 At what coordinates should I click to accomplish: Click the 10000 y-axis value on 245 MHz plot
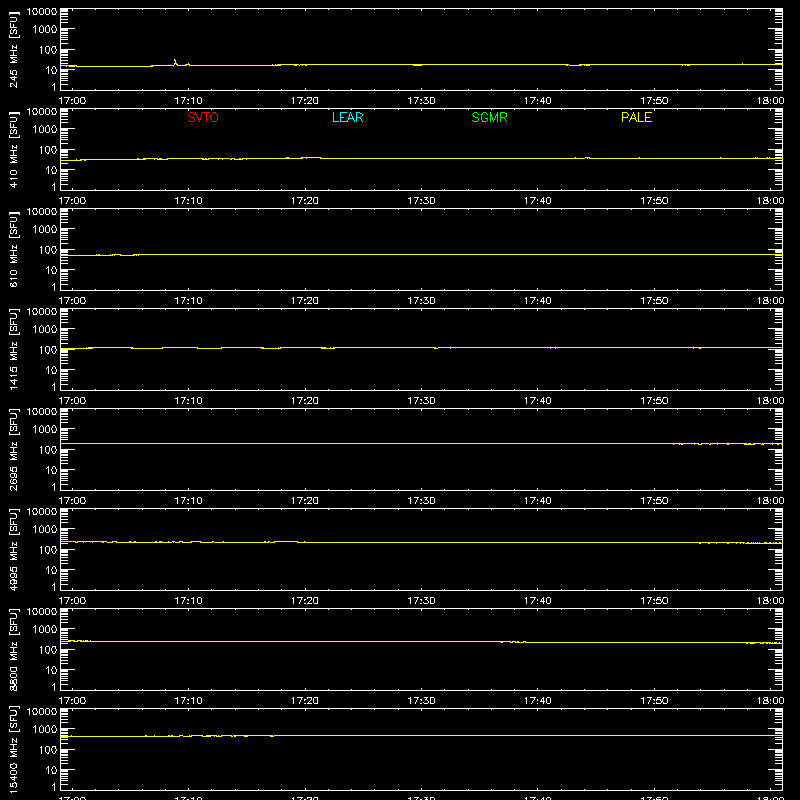point(42,12)
